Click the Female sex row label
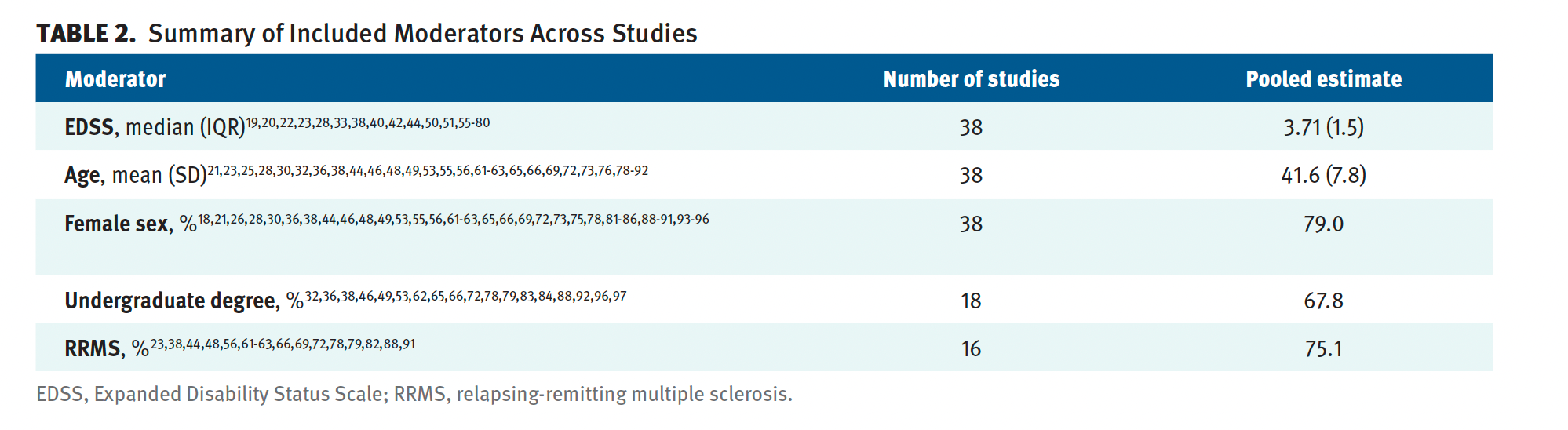 130,224
